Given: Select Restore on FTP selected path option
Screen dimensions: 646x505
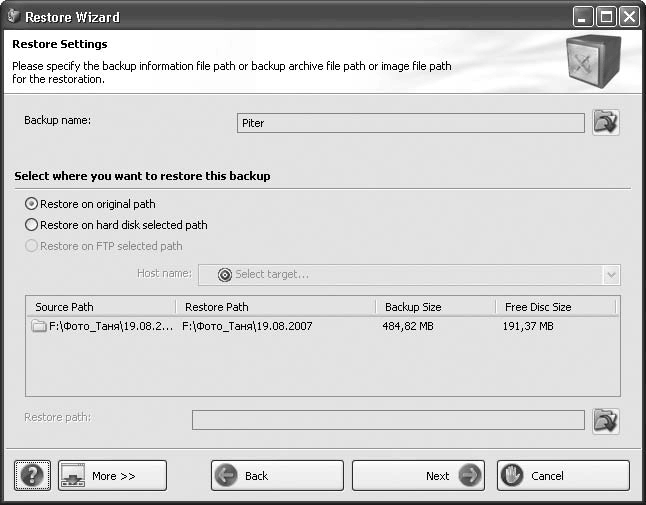Looking at the screenshot, I should tap(32, 246).
